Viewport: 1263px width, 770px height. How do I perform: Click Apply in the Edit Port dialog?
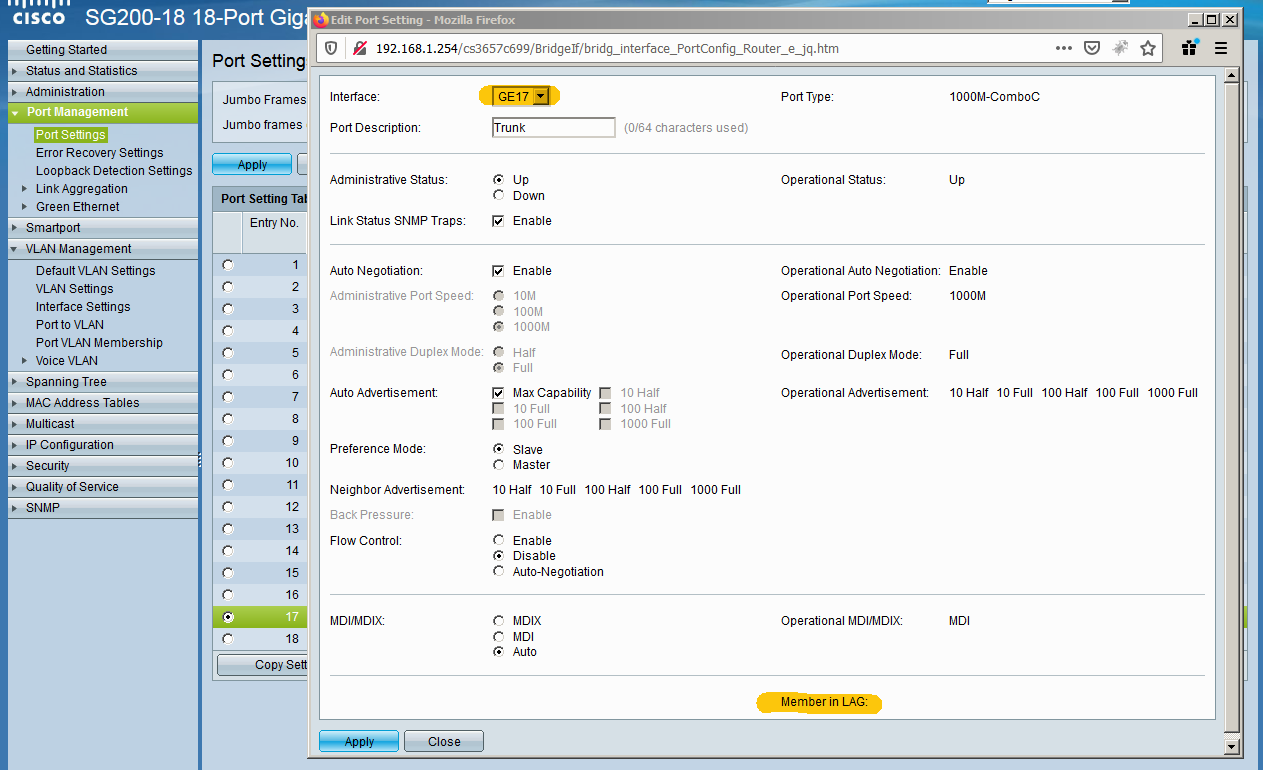(x=359, y=741)
